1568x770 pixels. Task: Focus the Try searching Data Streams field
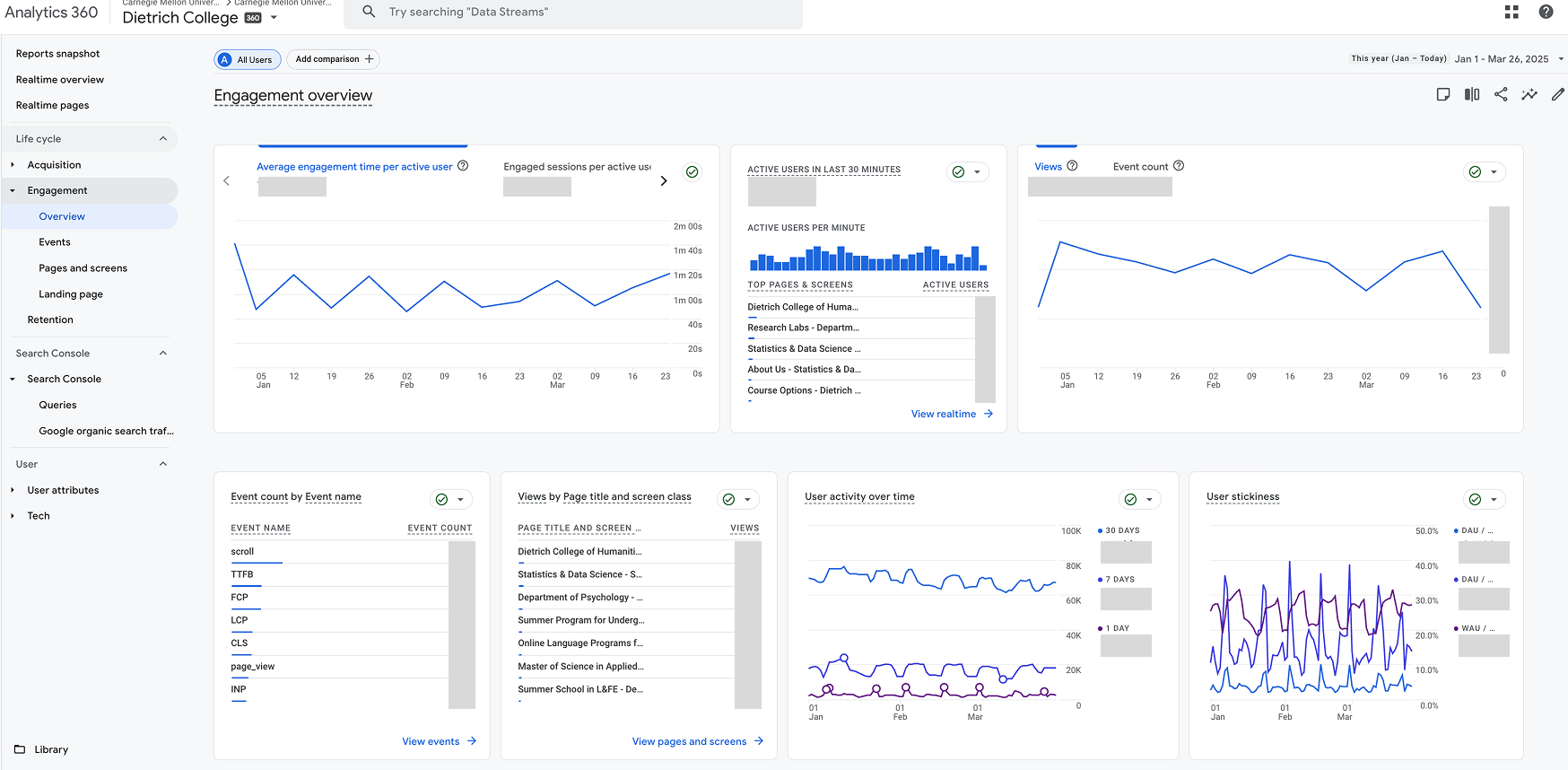click(574, 13)
